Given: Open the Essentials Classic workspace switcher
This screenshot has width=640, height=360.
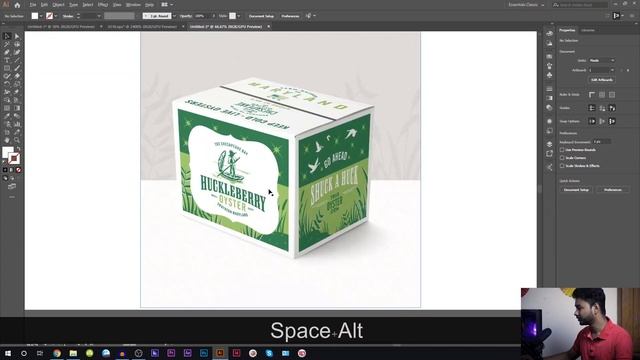Looking at the screenshot, I should click(x=526, y=4).
